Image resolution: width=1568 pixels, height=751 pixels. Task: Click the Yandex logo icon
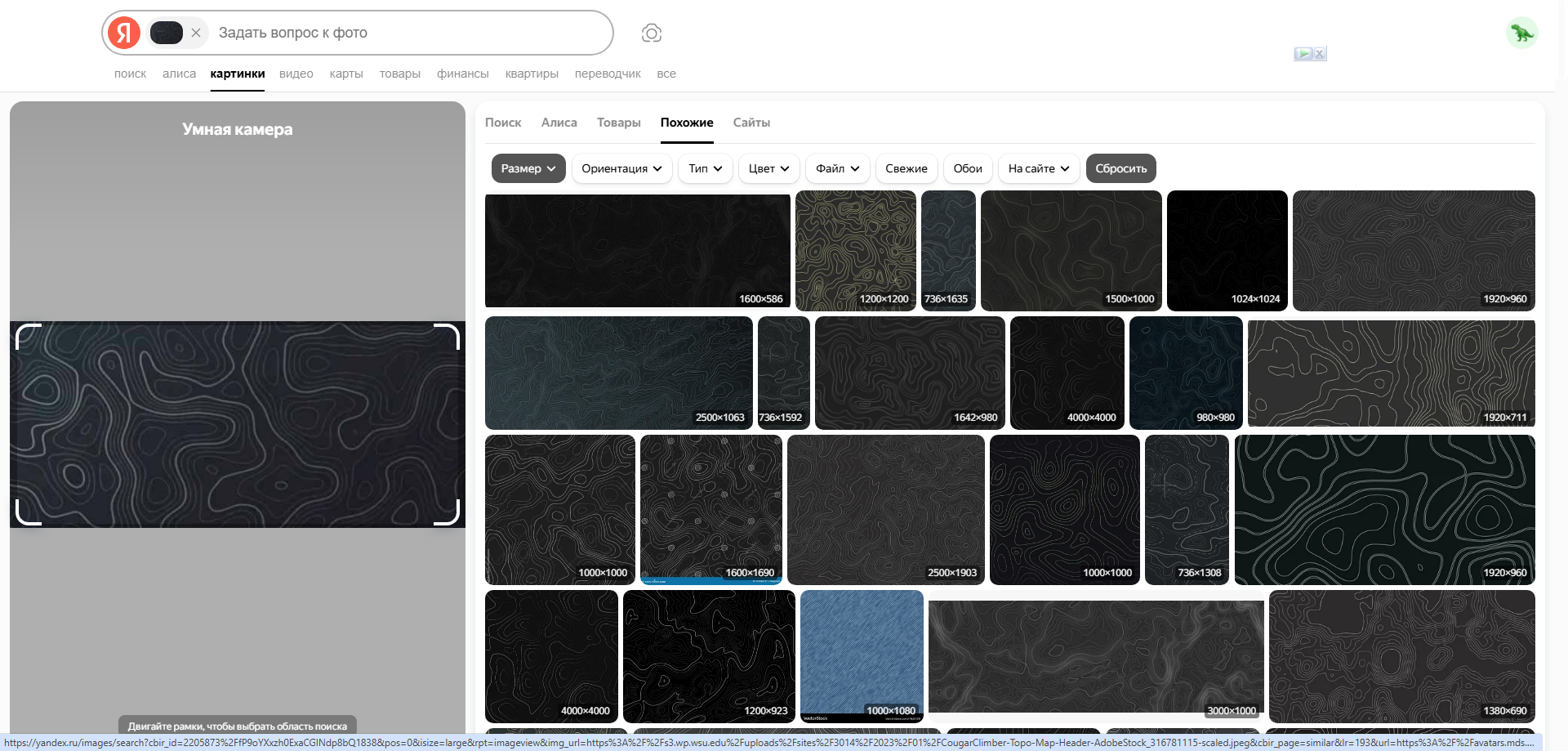tap(124, 33)
